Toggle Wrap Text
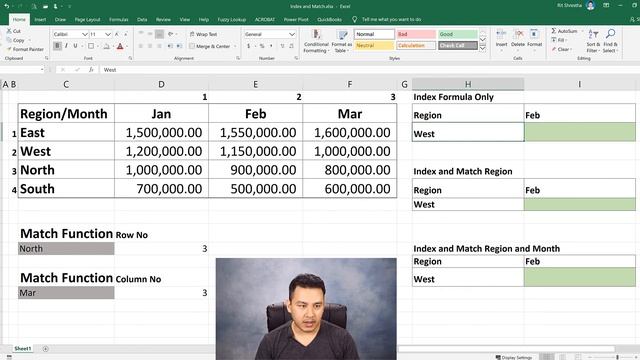This screenshot has height=360, width=640. [x=203, y=34]
